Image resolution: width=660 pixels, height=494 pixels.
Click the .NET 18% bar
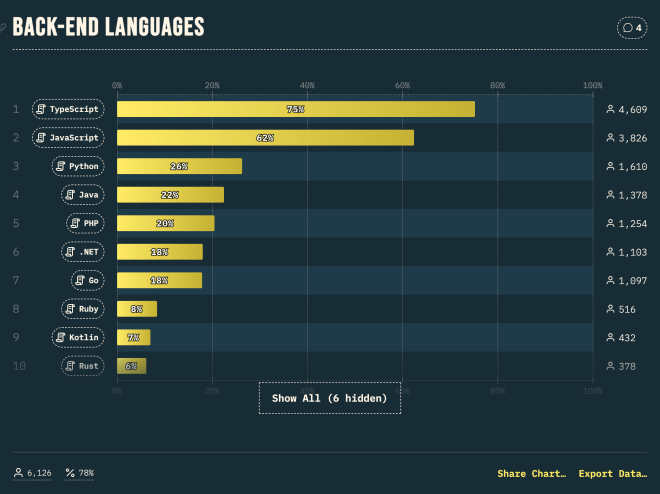pos(160,252)
